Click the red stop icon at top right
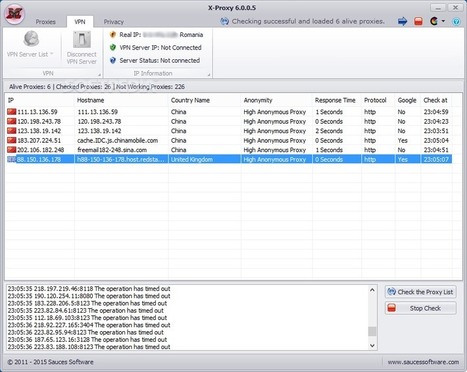The image size is (467, 372). 418,22
